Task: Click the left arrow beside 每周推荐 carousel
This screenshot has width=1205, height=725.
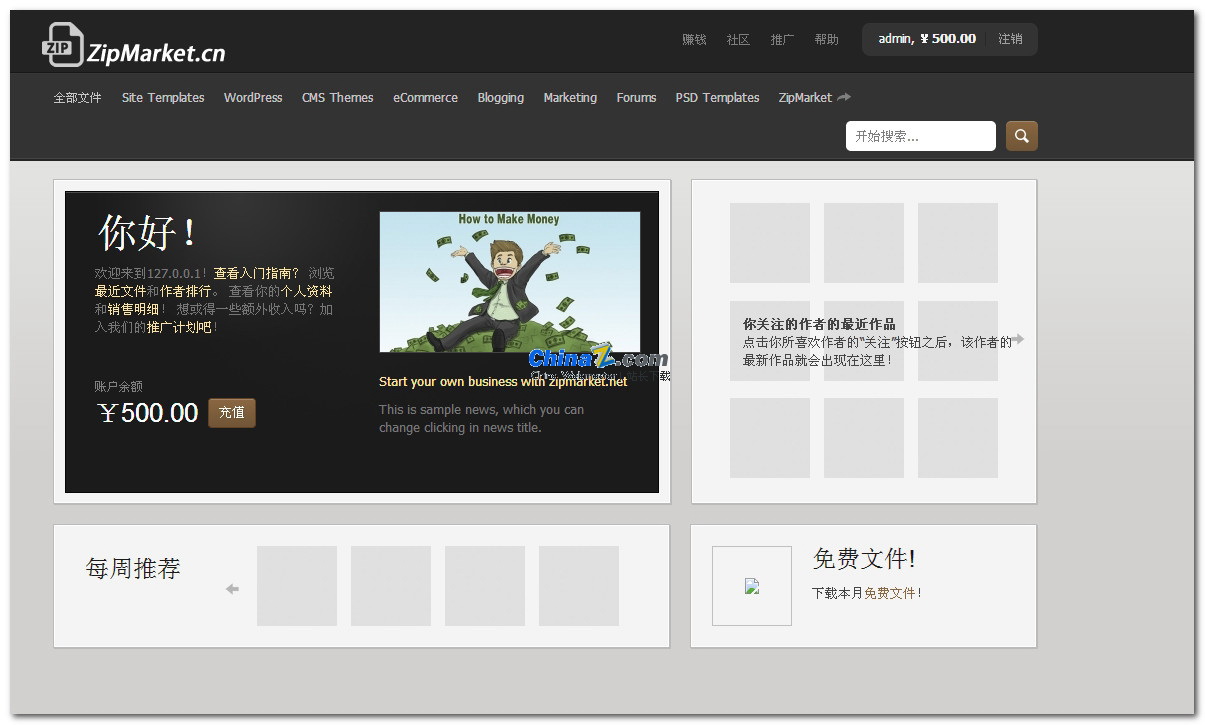Action: pyautogui.click(x=231, y=589)
